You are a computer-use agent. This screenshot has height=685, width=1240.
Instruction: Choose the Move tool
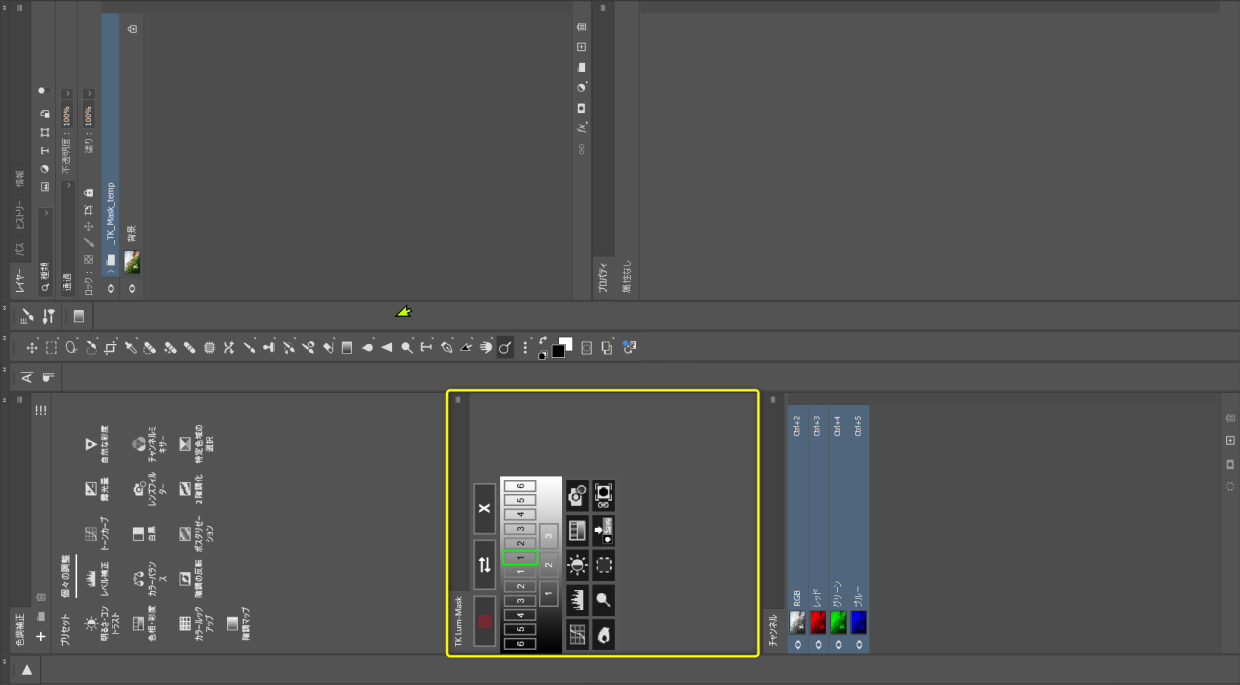tap(32, 348)
